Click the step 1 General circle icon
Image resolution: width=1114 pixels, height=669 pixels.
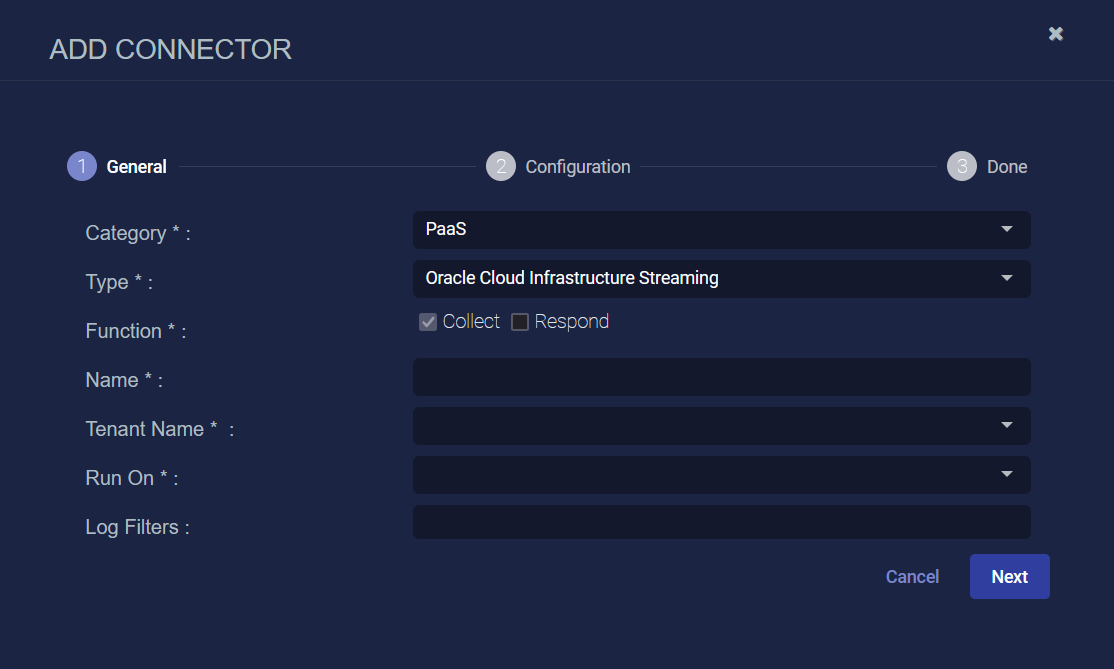click(82, 166)
